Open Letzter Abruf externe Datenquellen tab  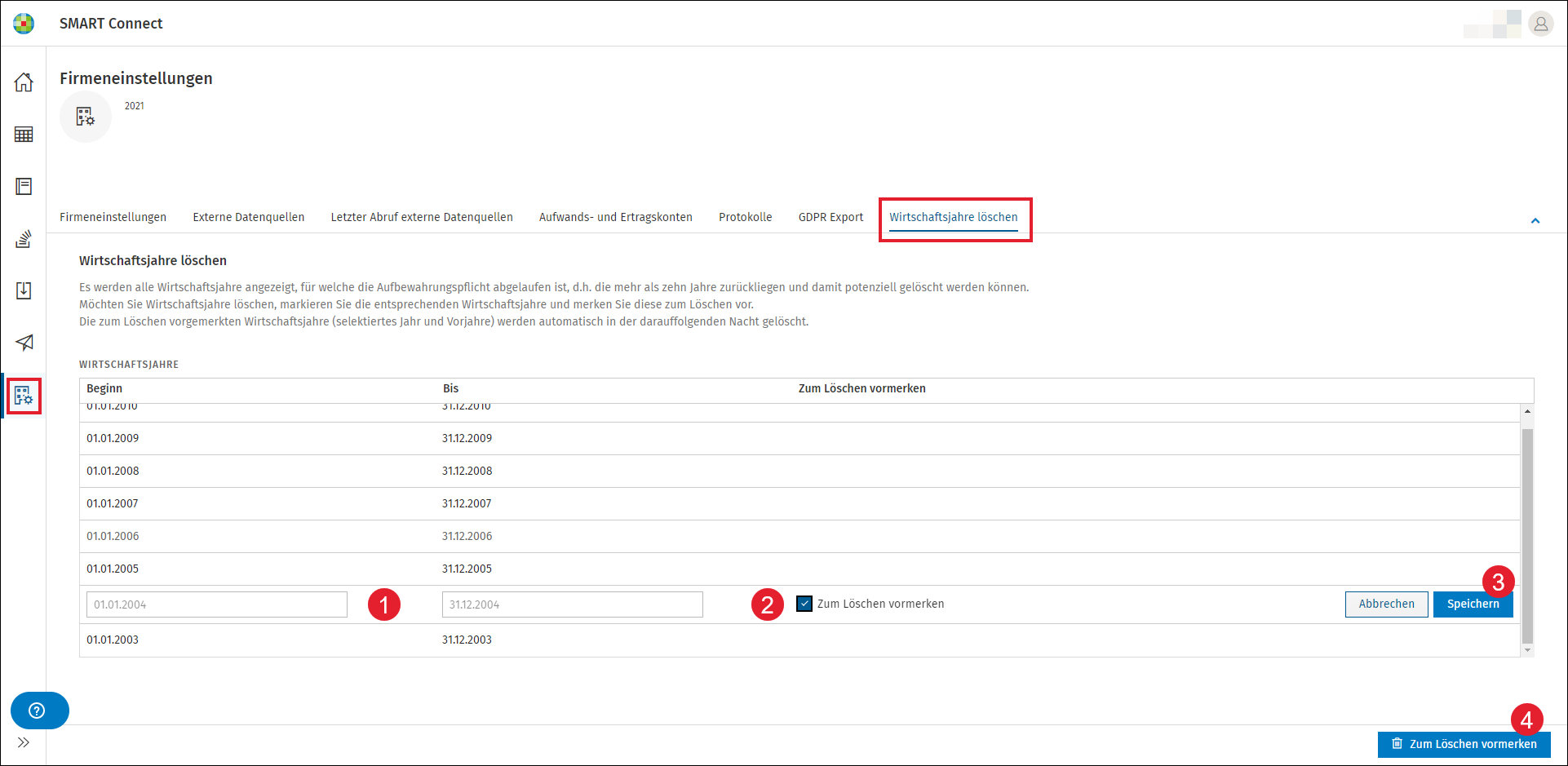point(422,217)
